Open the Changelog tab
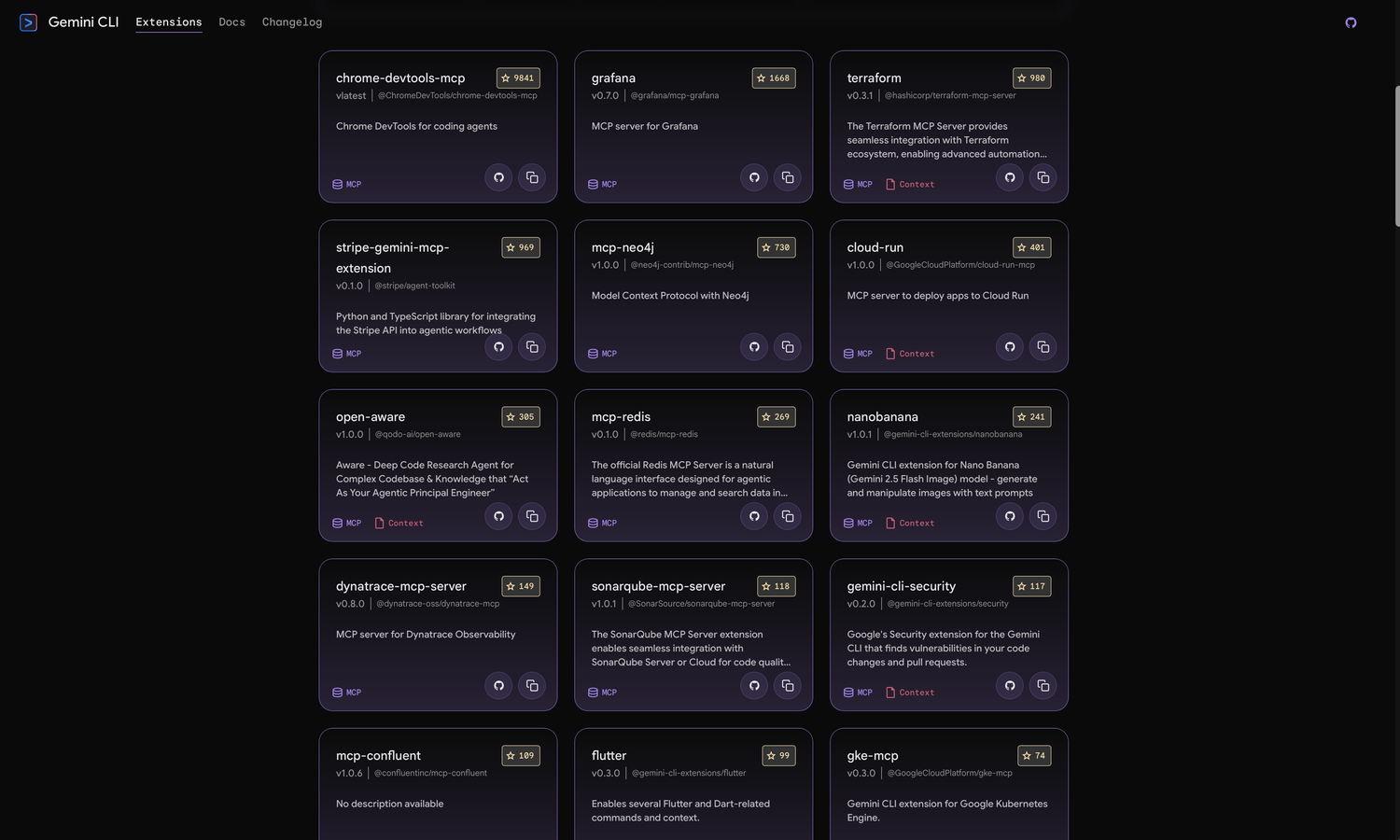1400x840 pixels. point(292,22)
